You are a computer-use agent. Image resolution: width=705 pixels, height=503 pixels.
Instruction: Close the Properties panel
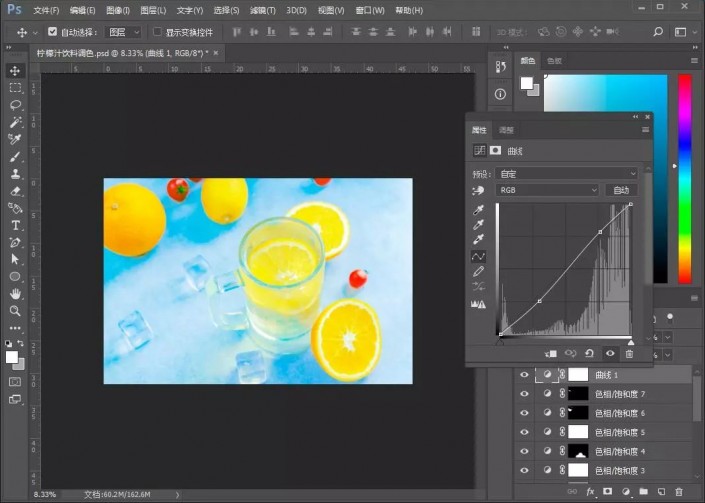[x=647, y=117]
